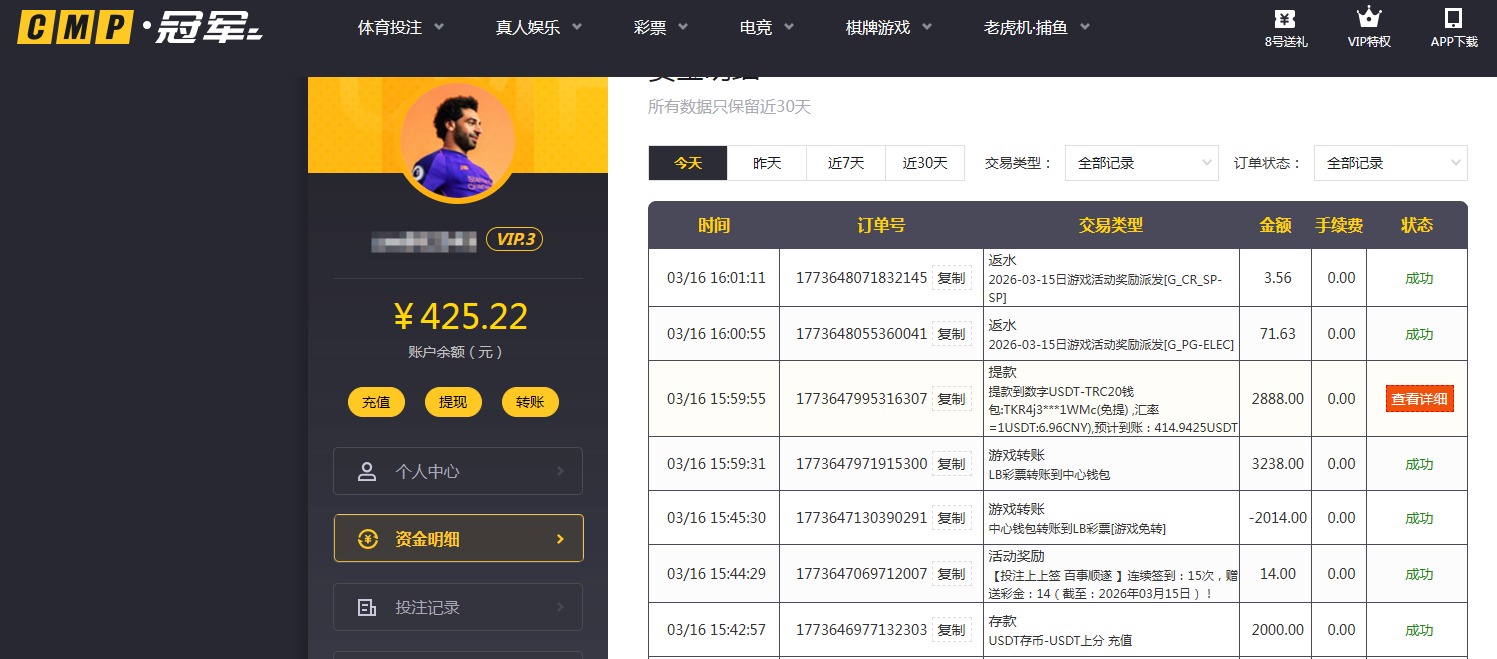Image resolution: width=1497 pixels, height=659 pixels.
Task: Click the 提现 withdrawal button
Action: 453,402
